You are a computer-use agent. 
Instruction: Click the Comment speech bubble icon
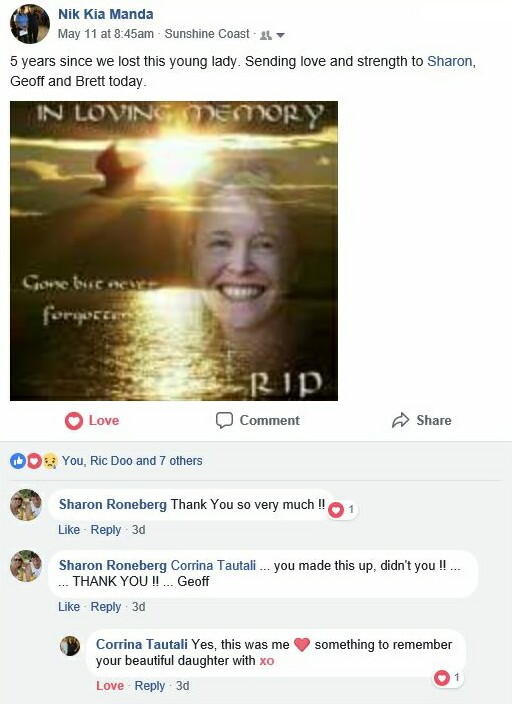[224, 420]
